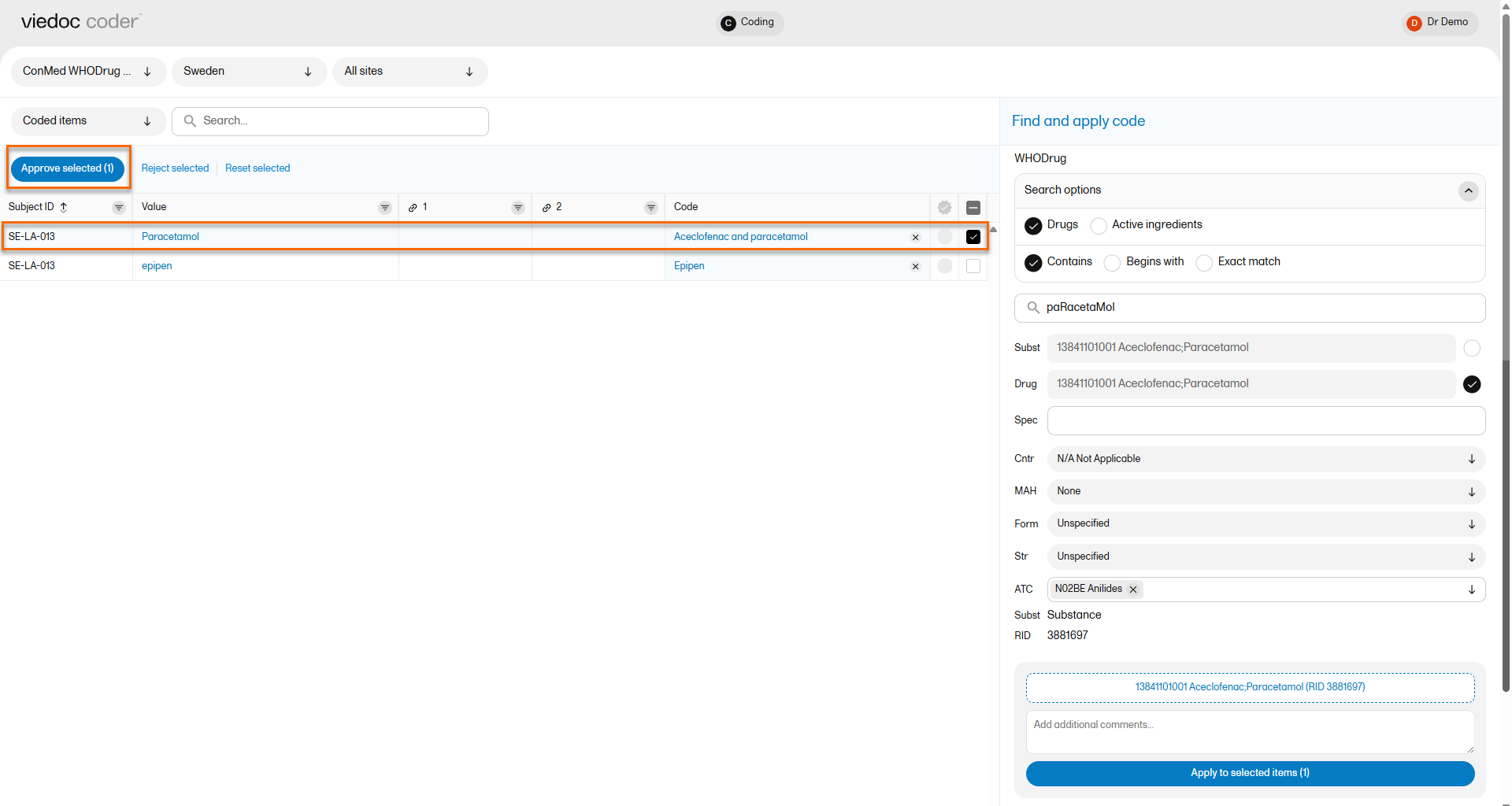1512x806 pixels.
Task: Choose the Exact match radio option
Action: pos(1204,263)
